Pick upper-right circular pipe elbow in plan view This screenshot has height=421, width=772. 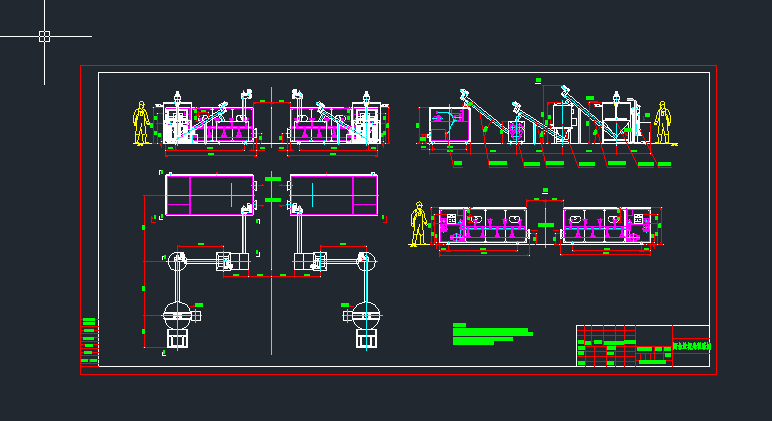click(x=367, y=261)
